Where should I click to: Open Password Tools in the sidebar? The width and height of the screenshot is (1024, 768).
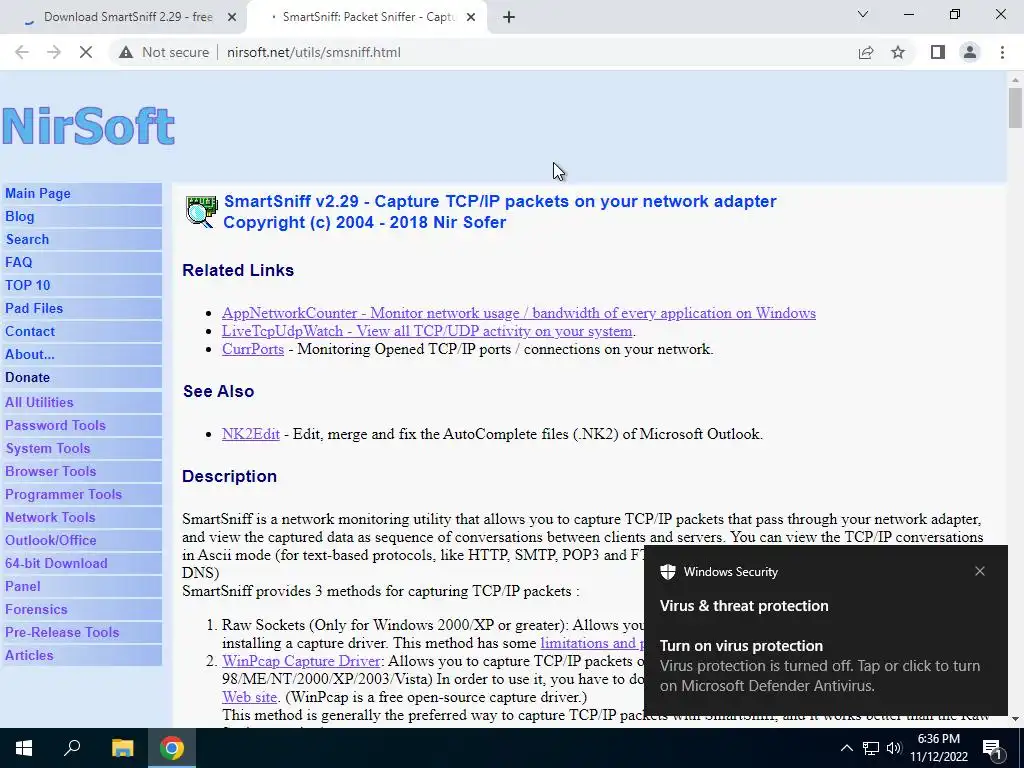tap(82, 425)
